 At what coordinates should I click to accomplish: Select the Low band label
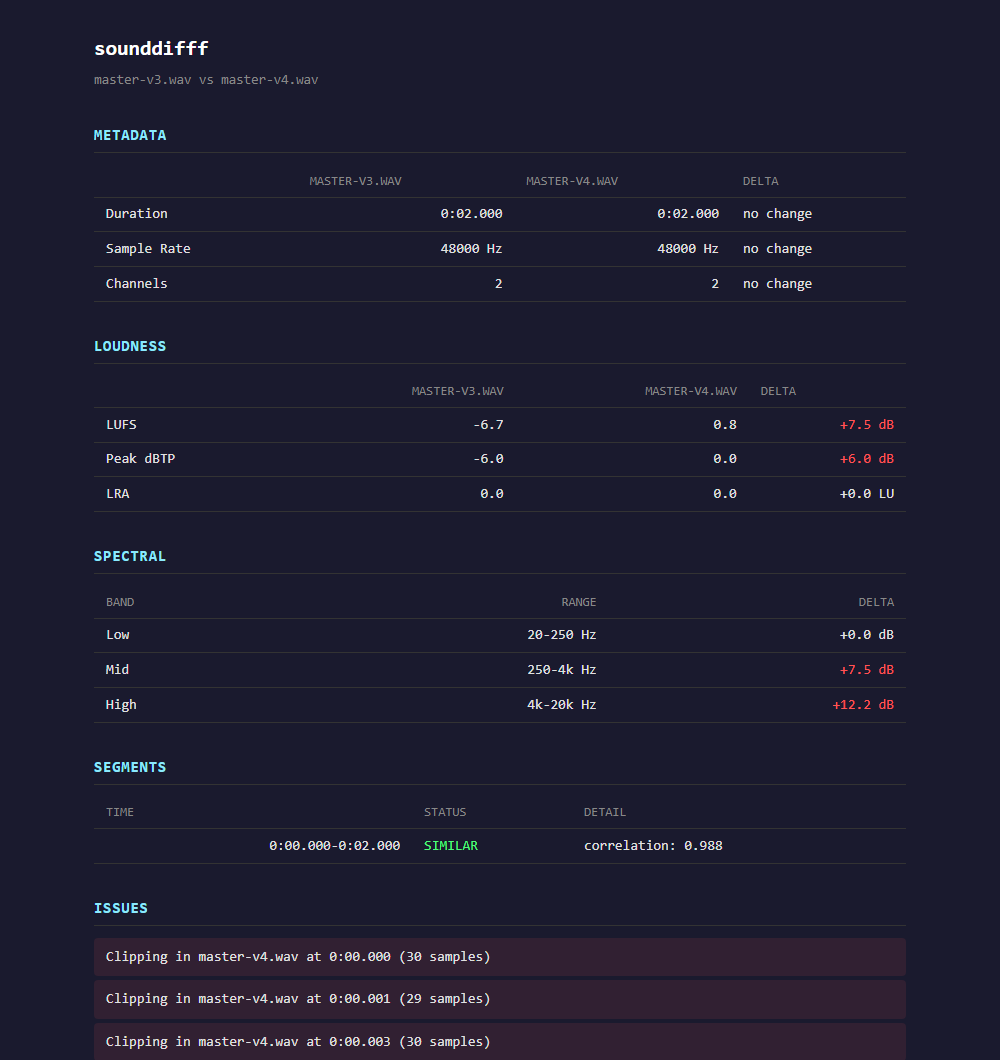click(118, 635)
